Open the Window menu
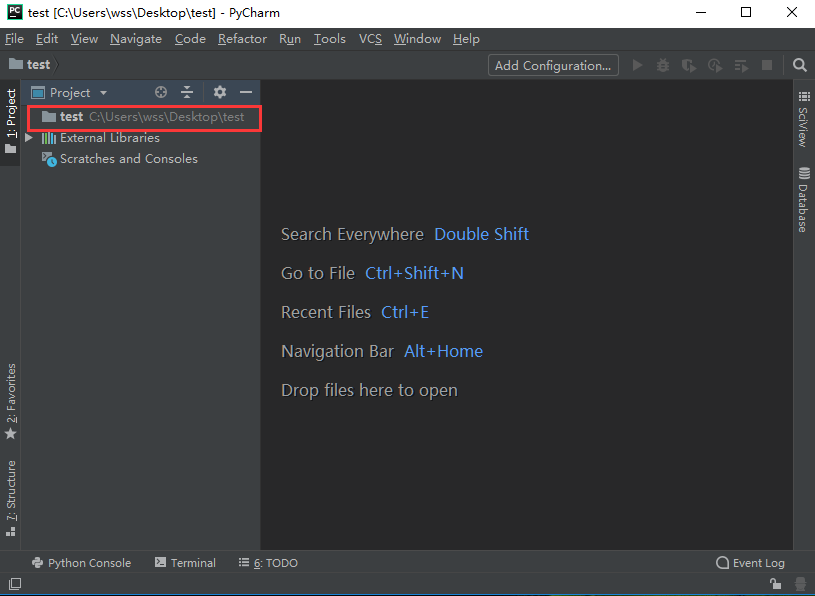Viewport: 815px width, 596px height. pyautogui.click(x=417, y=39)
